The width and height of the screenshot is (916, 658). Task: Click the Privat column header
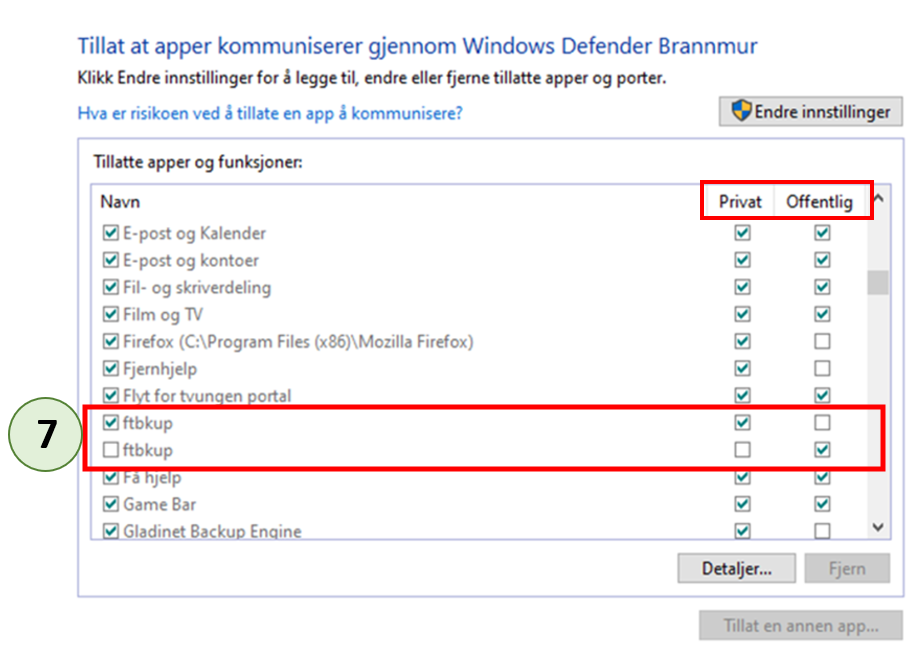[740, 202]
